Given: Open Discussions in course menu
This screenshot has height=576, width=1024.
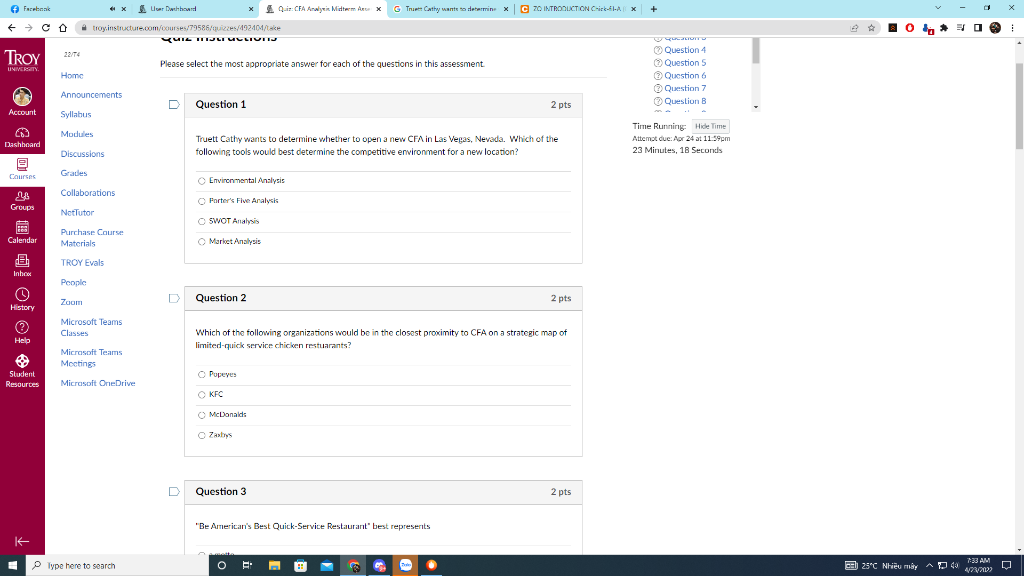Looking at the screenshot, I should (82, 154).
